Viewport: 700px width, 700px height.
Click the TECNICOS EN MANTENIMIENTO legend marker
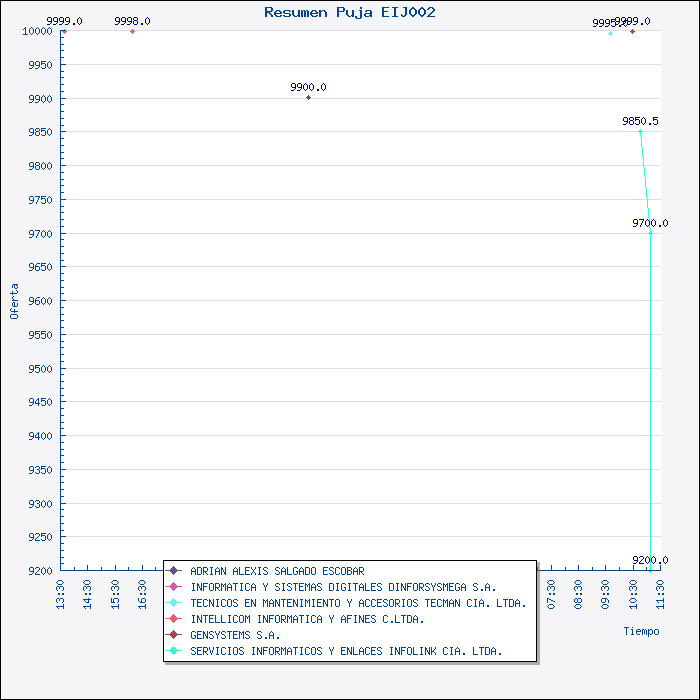tap(175, 603)
